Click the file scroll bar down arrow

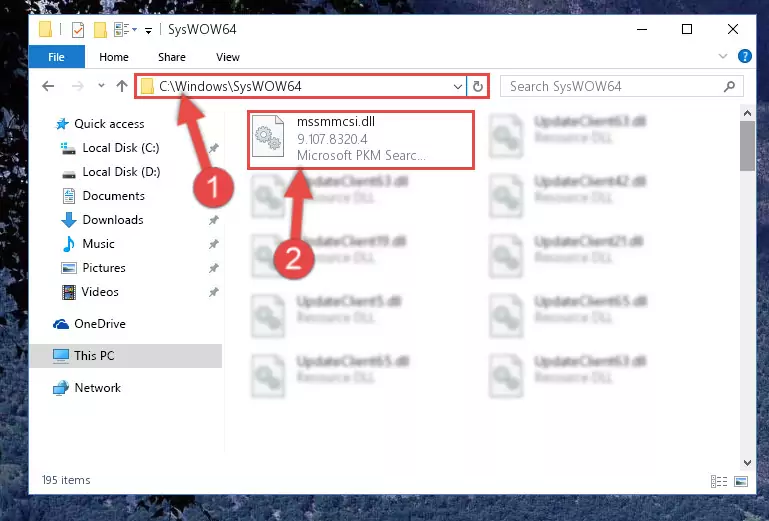[x=747, y=462]
